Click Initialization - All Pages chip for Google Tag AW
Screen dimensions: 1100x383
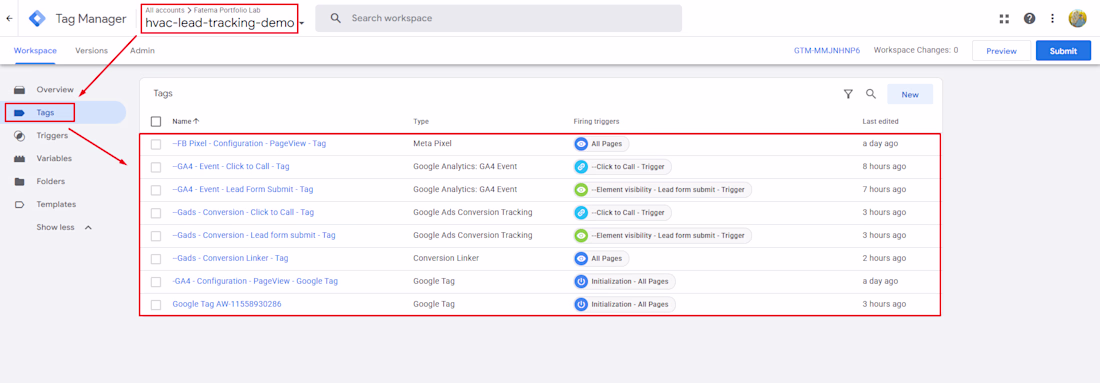click(624, 304)
